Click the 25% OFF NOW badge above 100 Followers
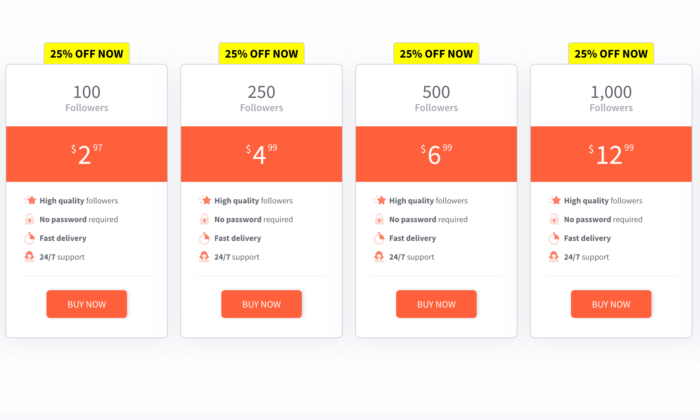Screen dimensions: 700x420 87,54
